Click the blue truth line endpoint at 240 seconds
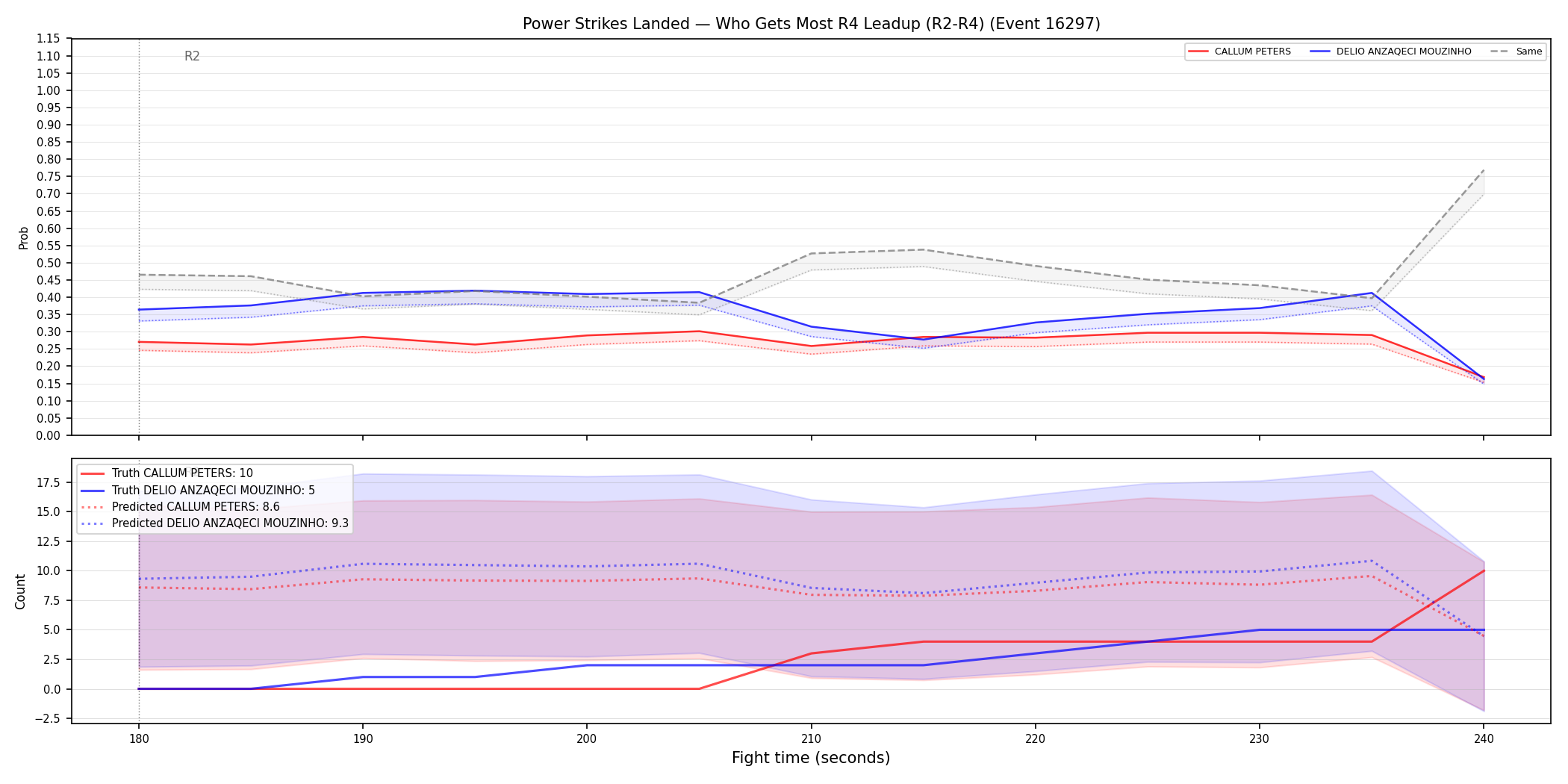 click(x=1484, y=629)
